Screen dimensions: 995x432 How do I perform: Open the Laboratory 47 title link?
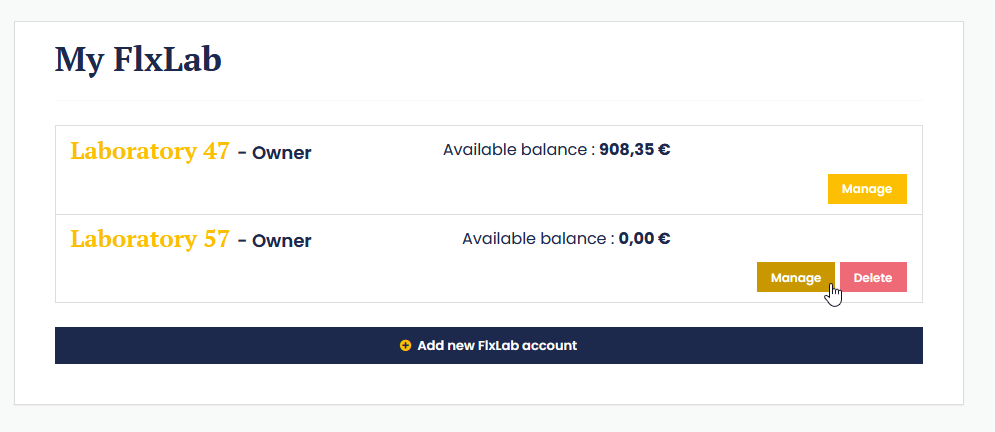point(149,152)
